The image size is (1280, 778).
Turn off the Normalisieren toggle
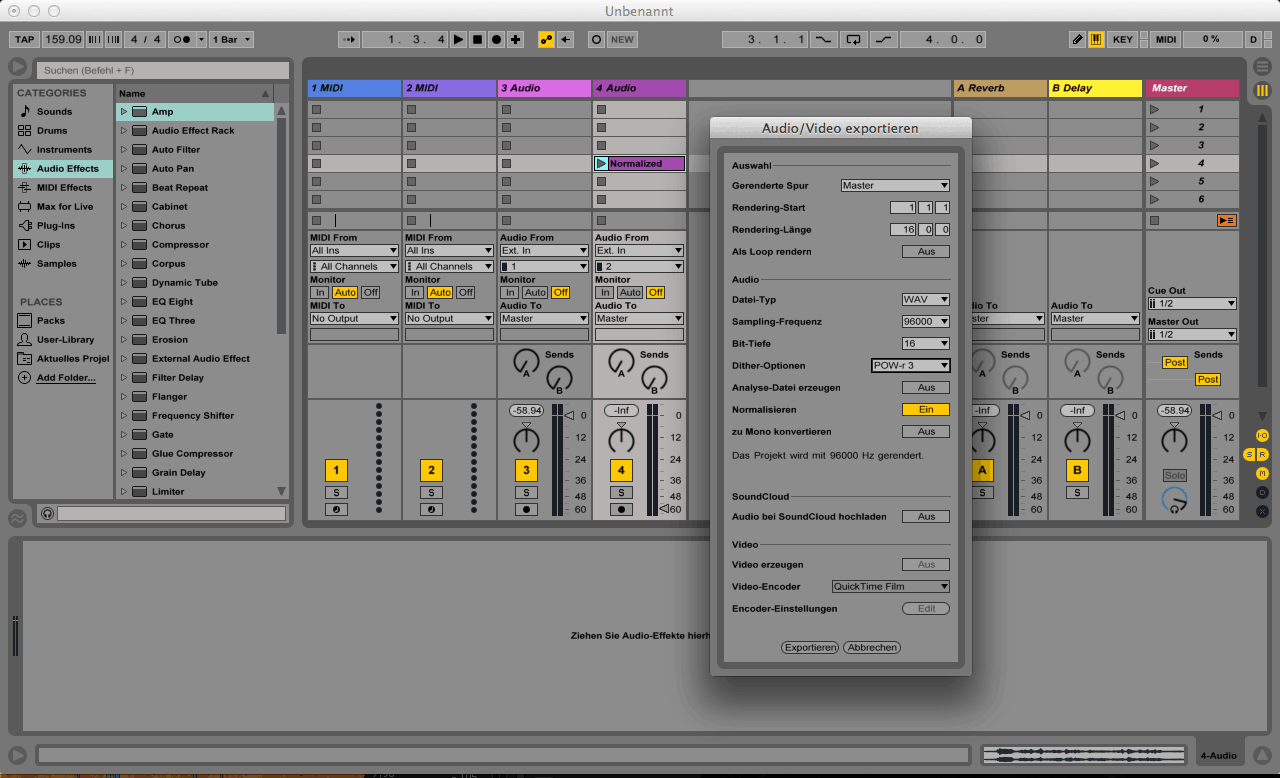(x=925, y=410)
